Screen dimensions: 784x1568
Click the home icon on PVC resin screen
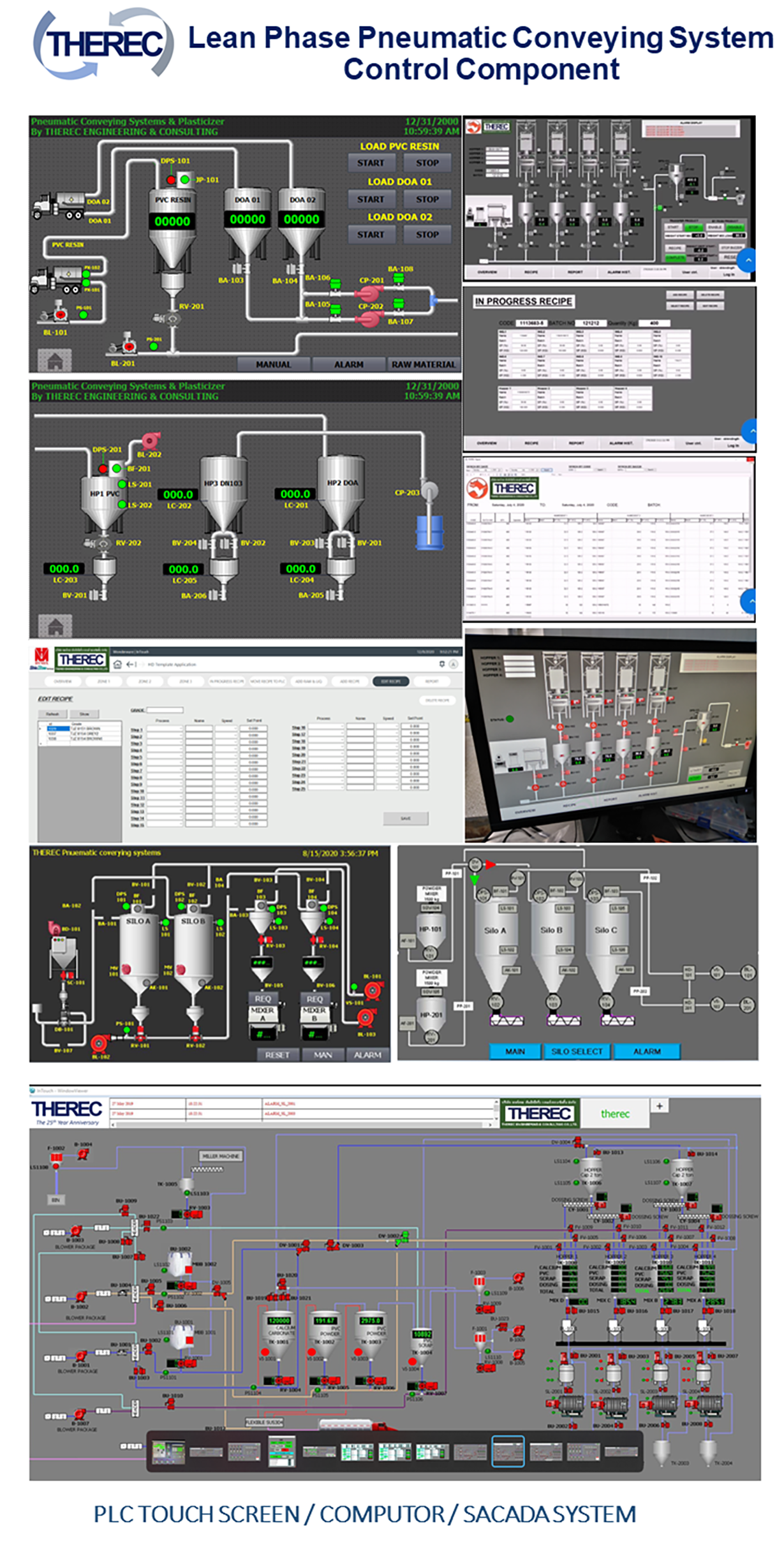click(55, 360)
